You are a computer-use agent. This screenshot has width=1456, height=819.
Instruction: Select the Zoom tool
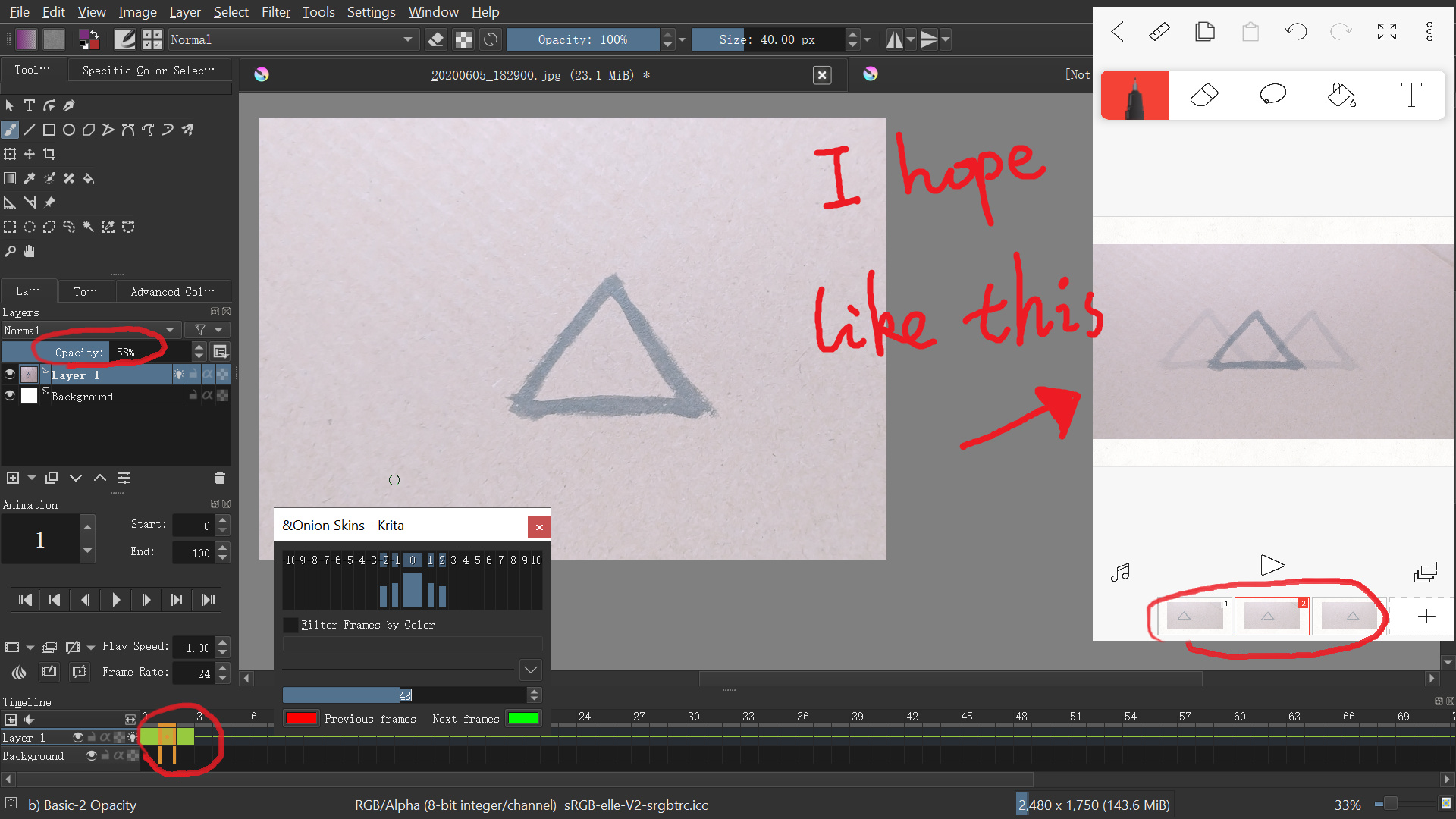(x=10, y=251)
